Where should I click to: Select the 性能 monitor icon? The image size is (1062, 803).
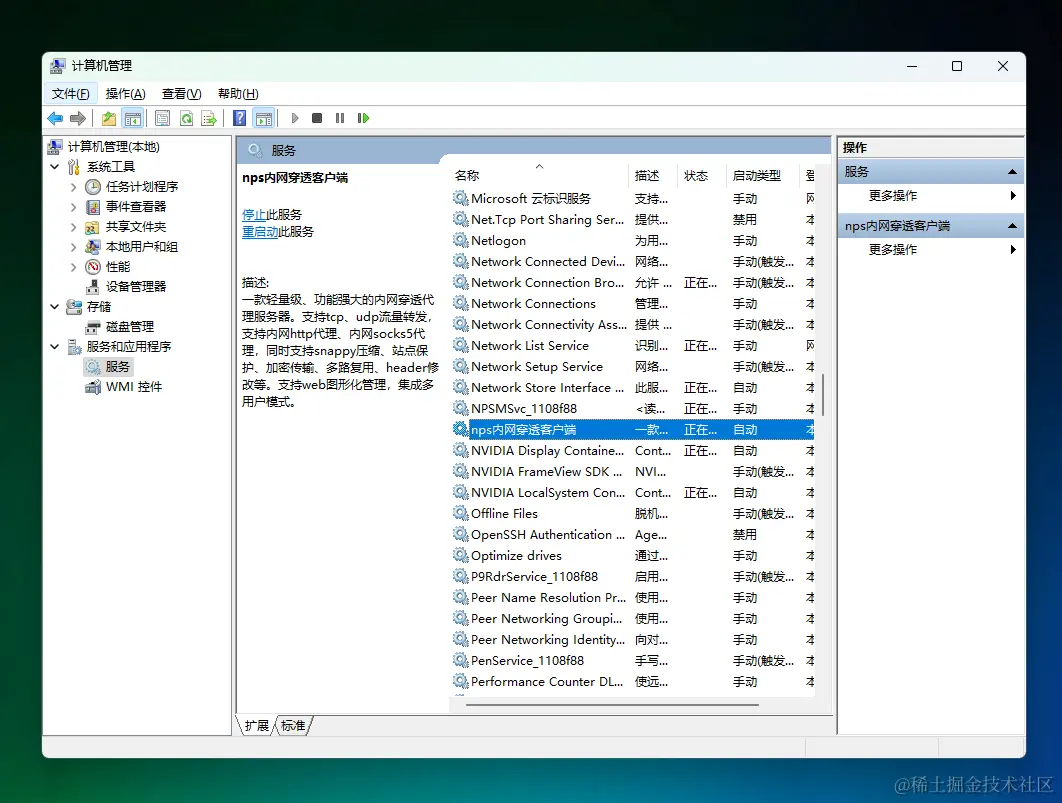(x=93, y=267)
